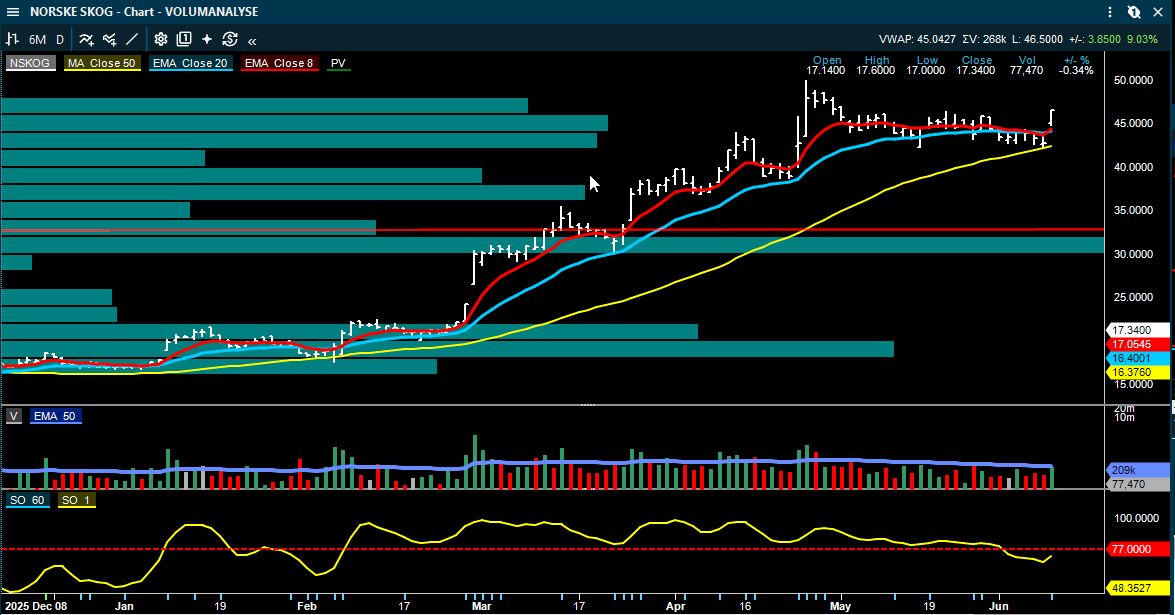Open the 6M time range selector
Image resolution: width=1175 pixels, height=615 pixels.
pyautogui.click(x=37, y=40)
